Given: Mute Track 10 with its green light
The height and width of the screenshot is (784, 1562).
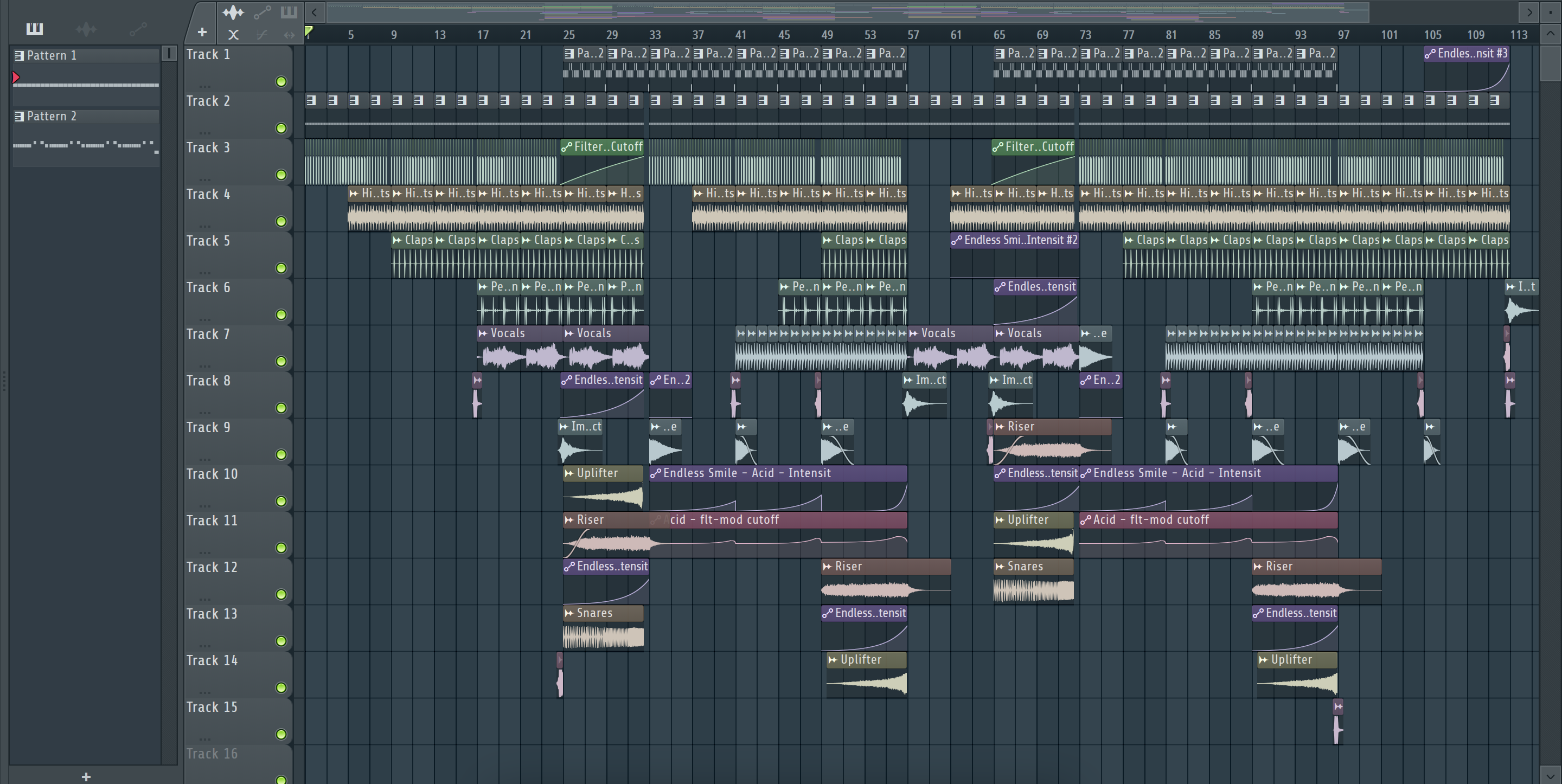Looking at the screenshot, I should [x=281, y=501].
